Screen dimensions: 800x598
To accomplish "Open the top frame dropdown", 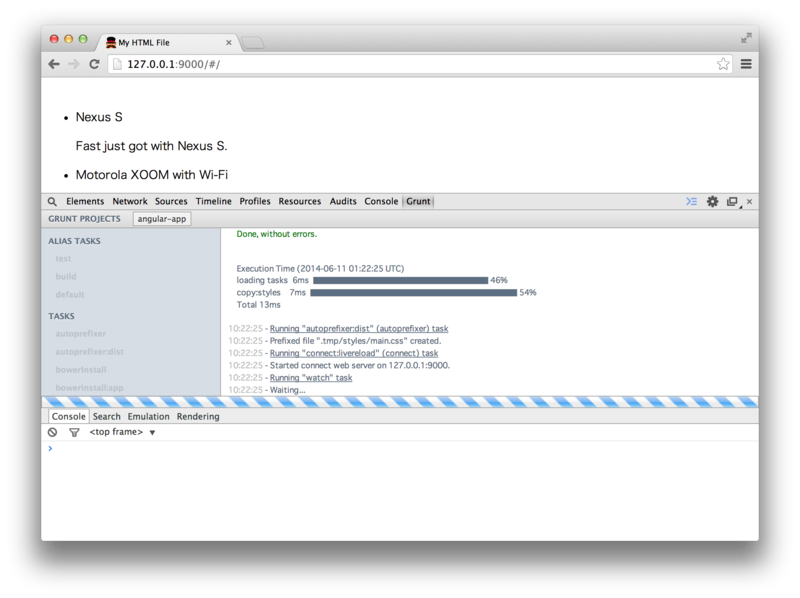I will pyautogui.click(x=122, y=432).
